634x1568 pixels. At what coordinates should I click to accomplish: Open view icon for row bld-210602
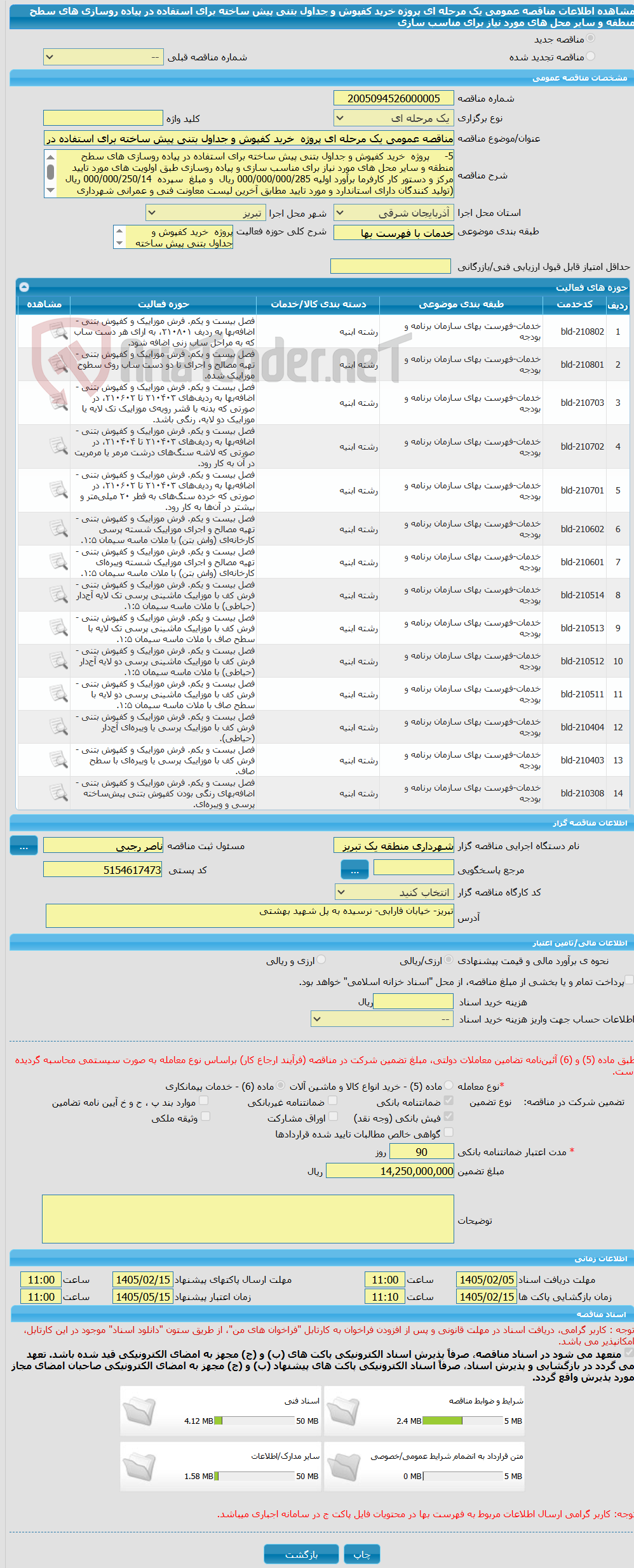[x=58, y=529]
